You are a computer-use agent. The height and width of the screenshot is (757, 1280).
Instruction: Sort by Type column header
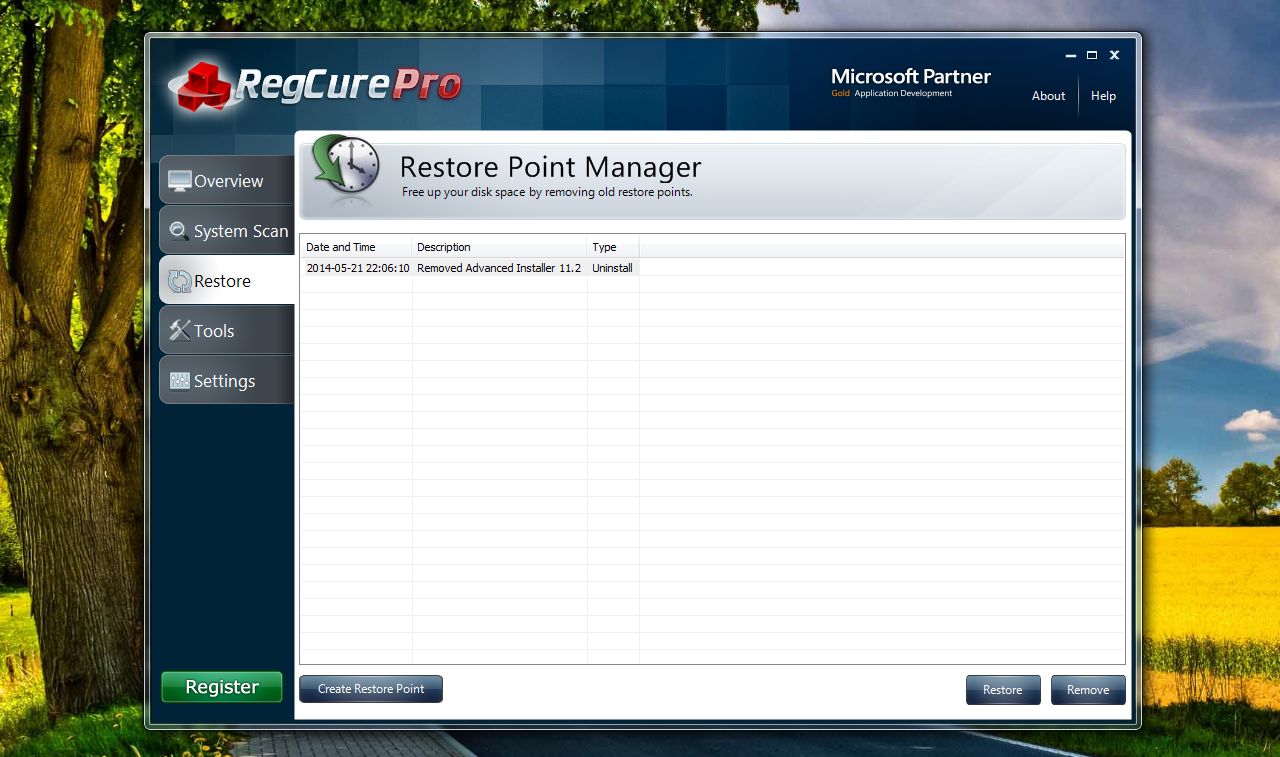[613, 247]
